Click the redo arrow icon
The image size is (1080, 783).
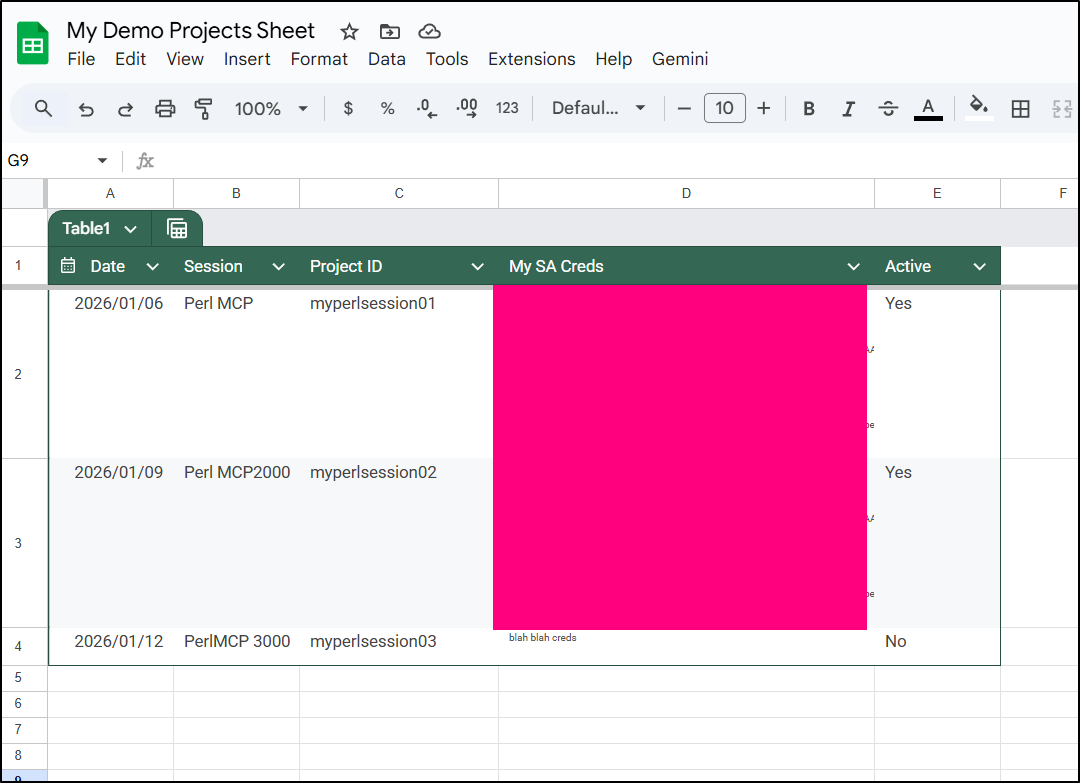[x=126, y=109]
